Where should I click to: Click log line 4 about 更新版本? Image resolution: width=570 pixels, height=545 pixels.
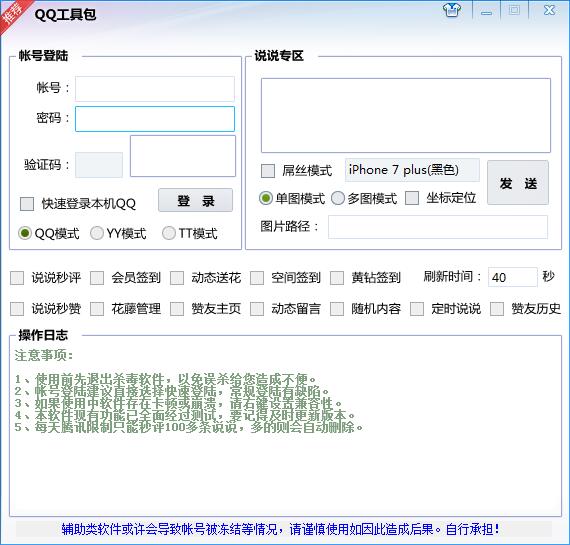185,415
